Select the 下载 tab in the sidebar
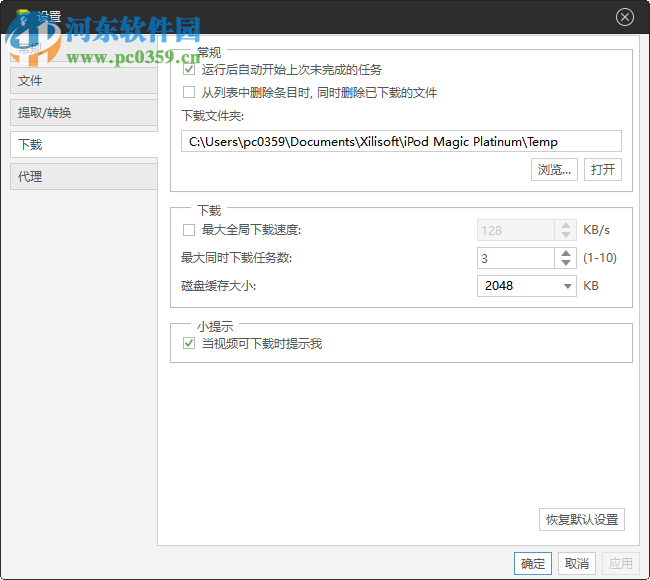The height and width of the screenshot is (580, 650). (84, 144)
